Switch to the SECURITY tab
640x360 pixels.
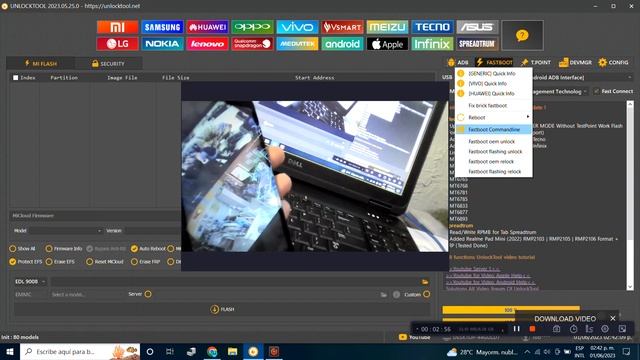[x=108, y=64]
